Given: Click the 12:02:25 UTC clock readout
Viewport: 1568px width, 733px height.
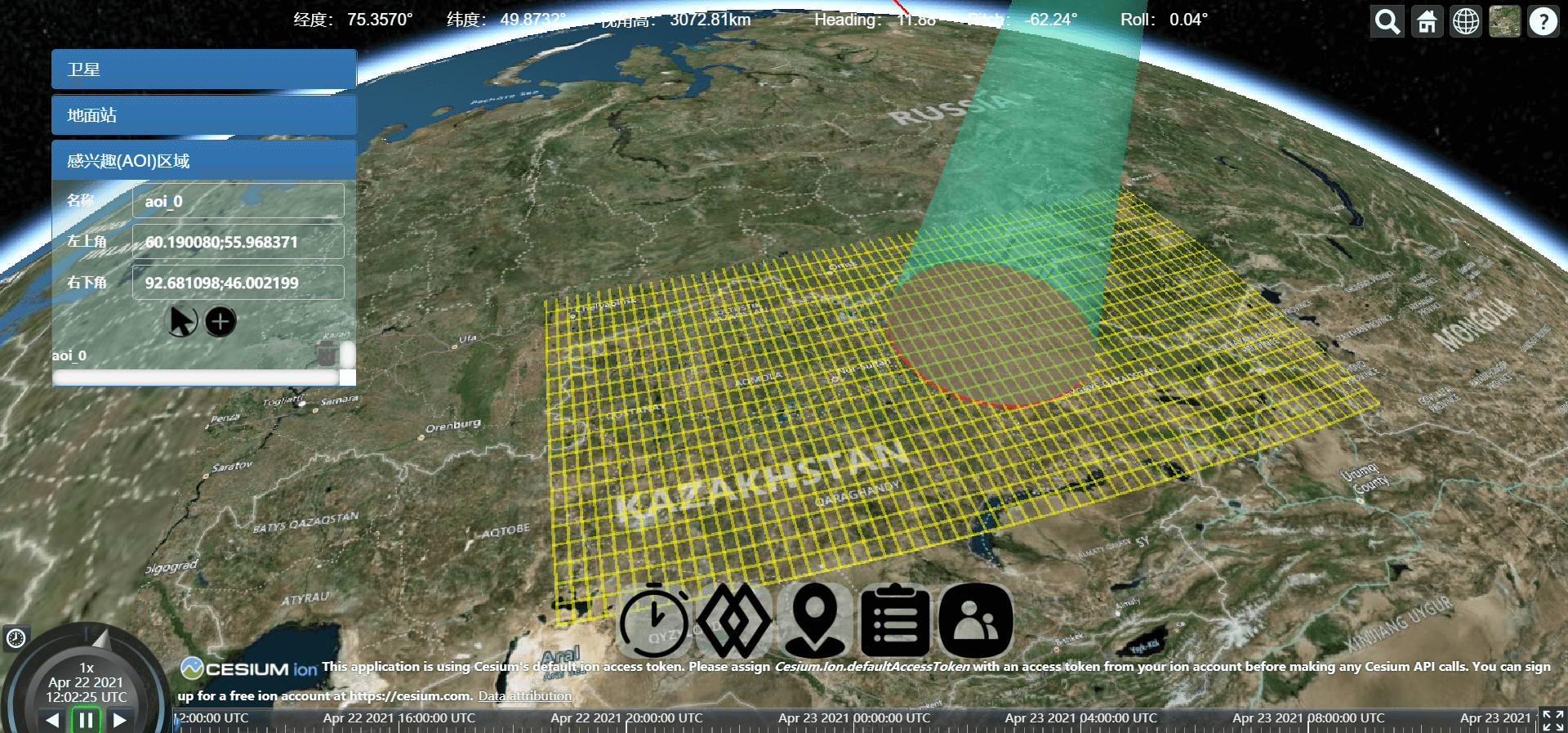Looking at the screenshot, I should tap(86, 697).
